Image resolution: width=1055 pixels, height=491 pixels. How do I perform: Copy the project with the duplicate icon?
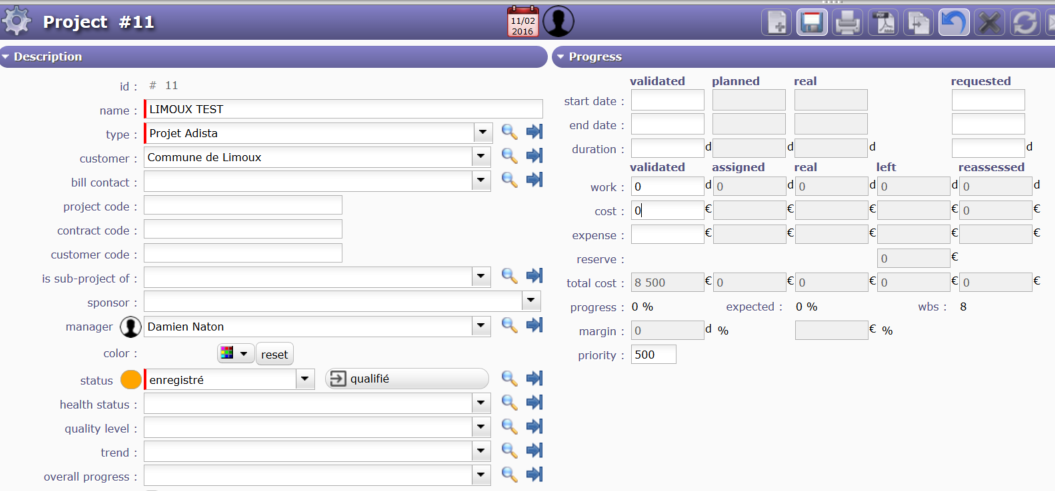click(918, 23)
